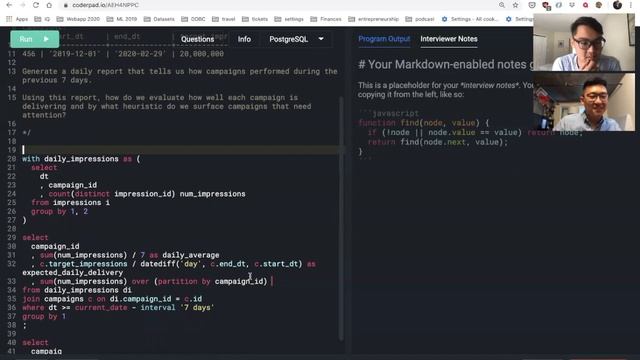Image resolution: width=640 pixels, height=360 pixels.
Task: Open the tickets bookmark folder
Action: [x=255, y=19]
